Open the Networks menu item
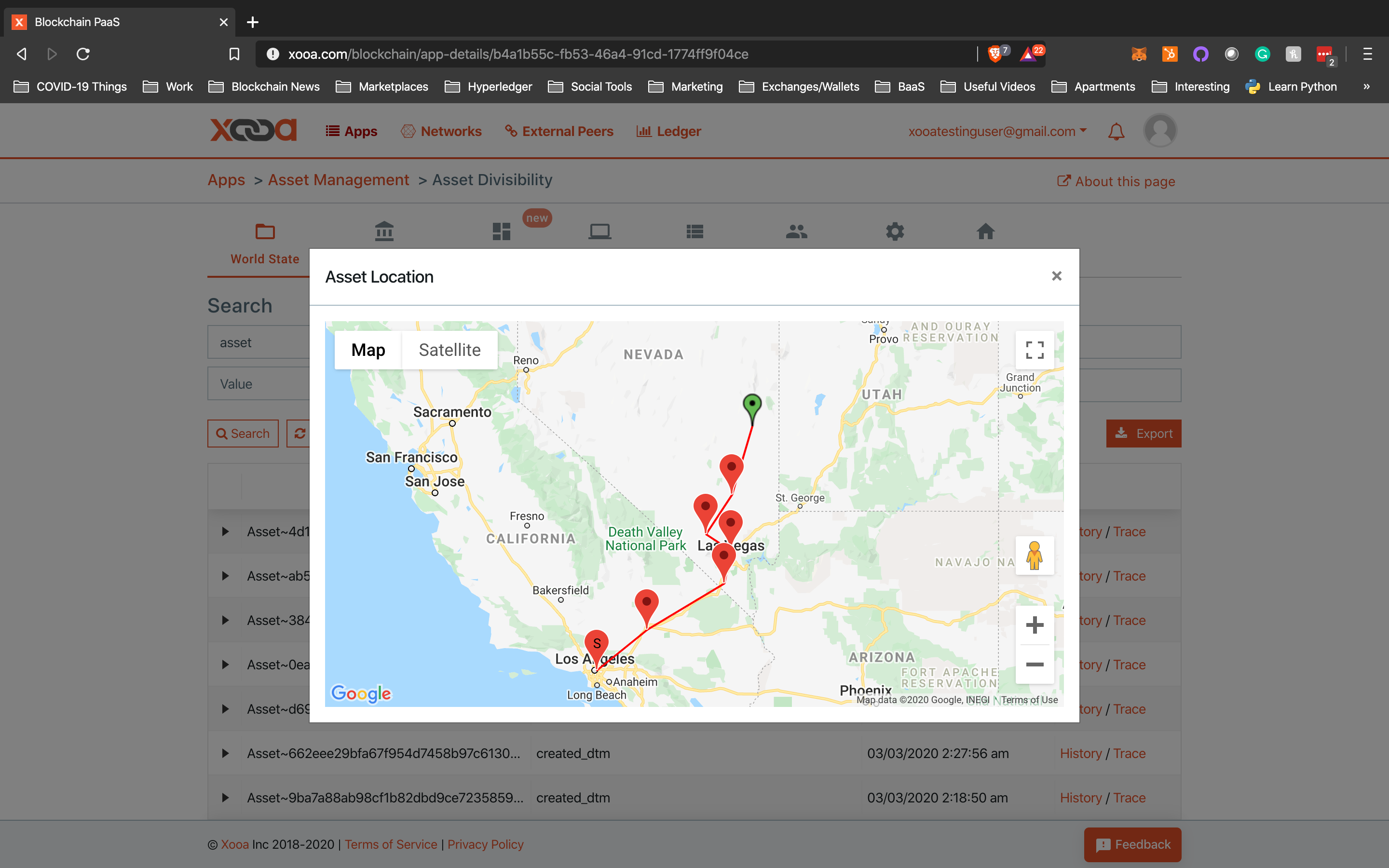The height and width of the screenshot is (868, 1389). pyautogui.click(x=441, y=132)
